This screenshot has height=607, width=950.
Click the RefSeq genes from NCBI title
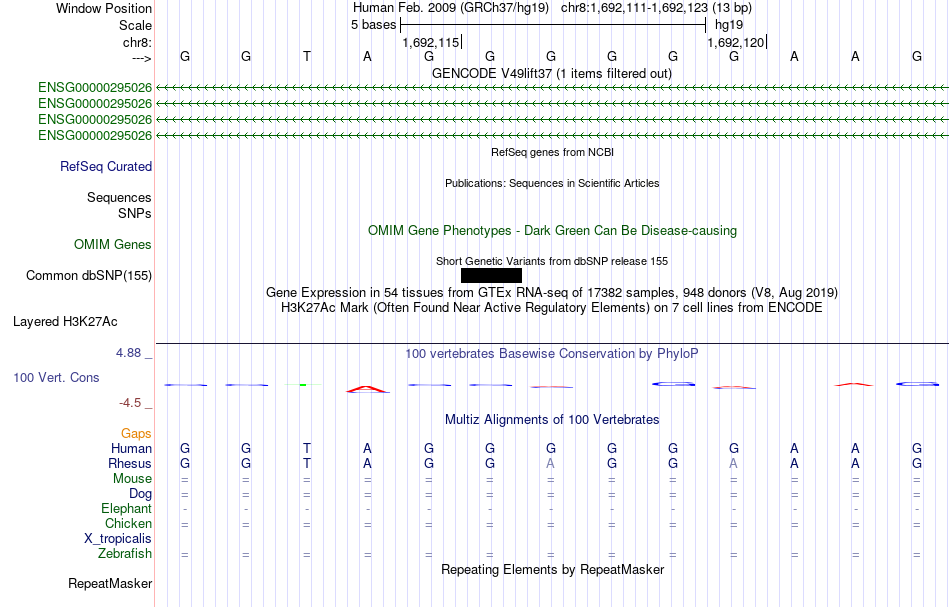pos(553,152)
